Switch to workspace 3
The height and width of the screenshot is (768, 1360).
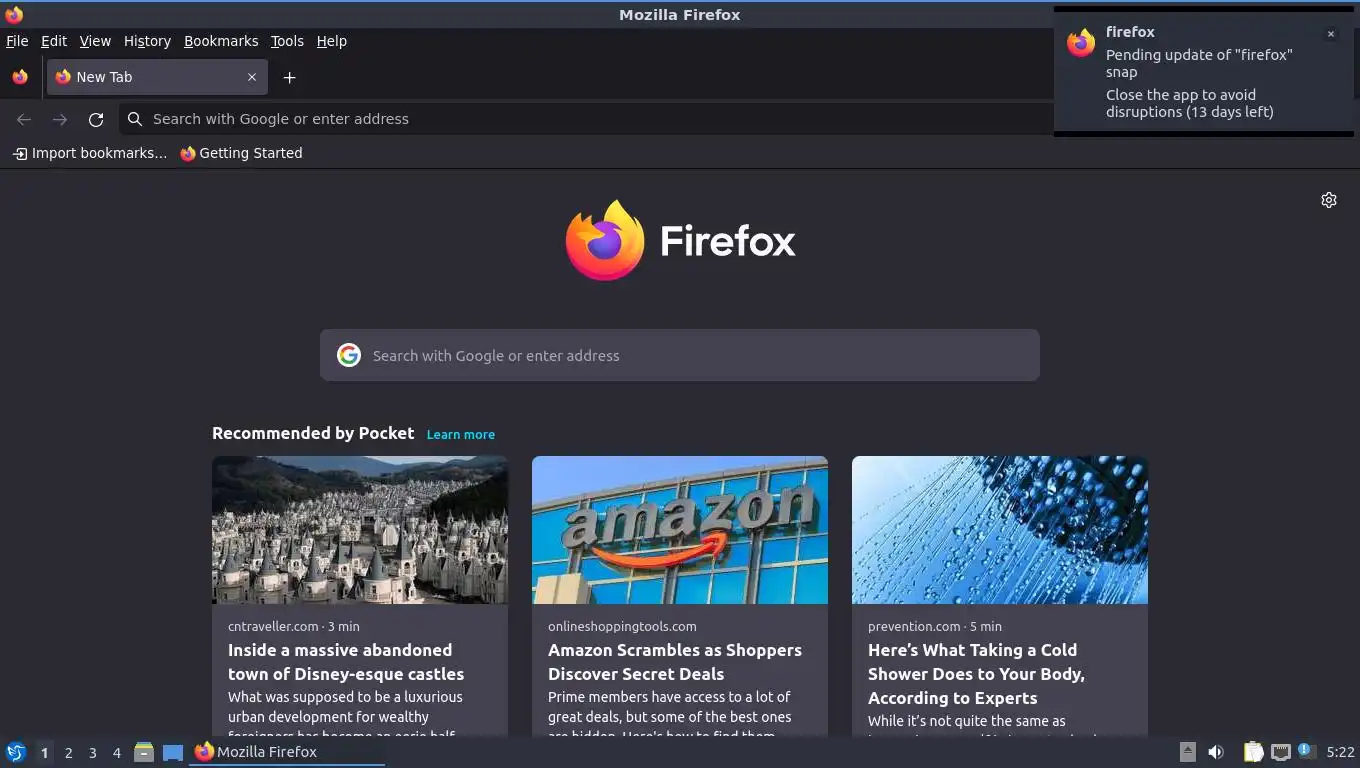92,753
